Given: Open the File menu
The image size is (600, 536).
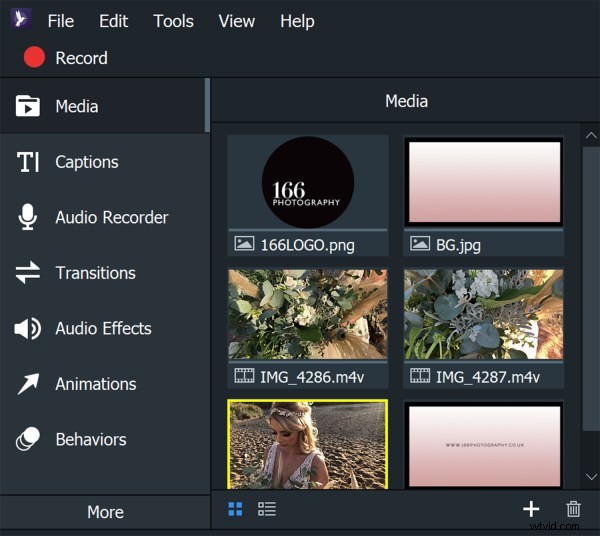Looking at the screenshot, I should click(x=61, y=21).
